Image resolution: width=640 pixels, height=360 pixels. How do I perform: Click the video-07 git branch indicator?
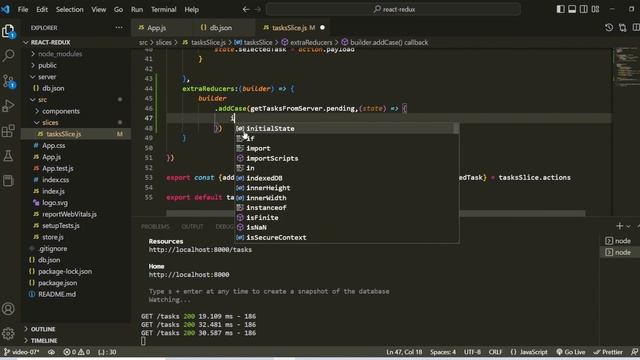pos(22,352)
